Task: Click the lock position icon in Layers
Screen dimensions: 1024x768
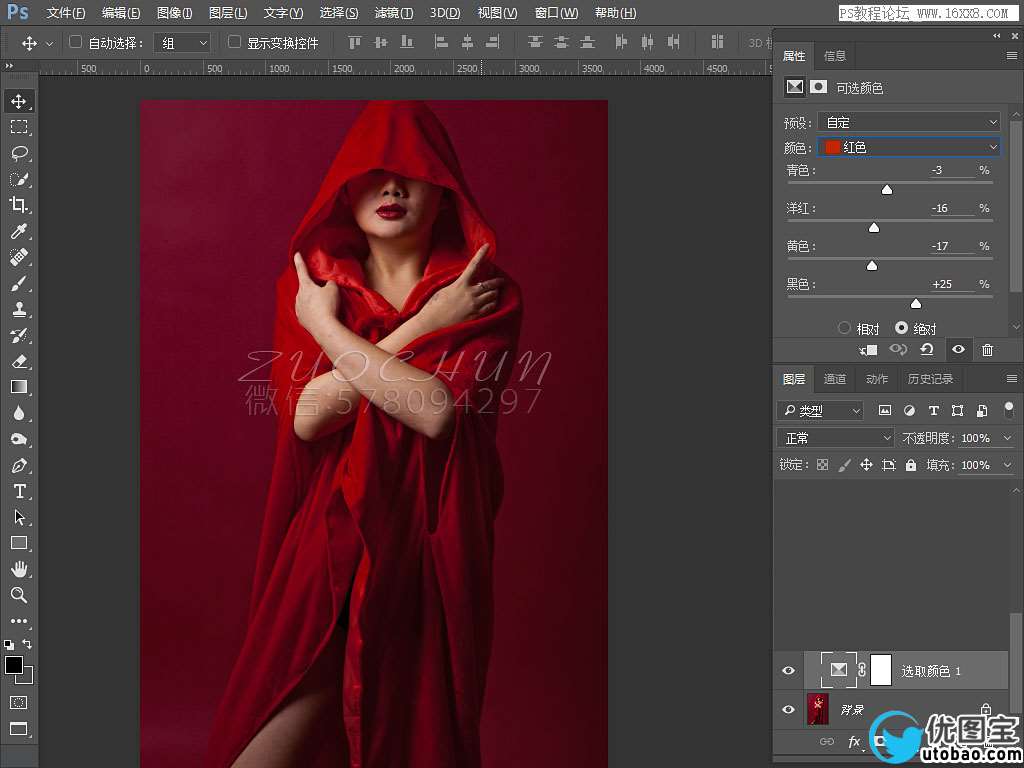Action: click(x=866, y=465)
